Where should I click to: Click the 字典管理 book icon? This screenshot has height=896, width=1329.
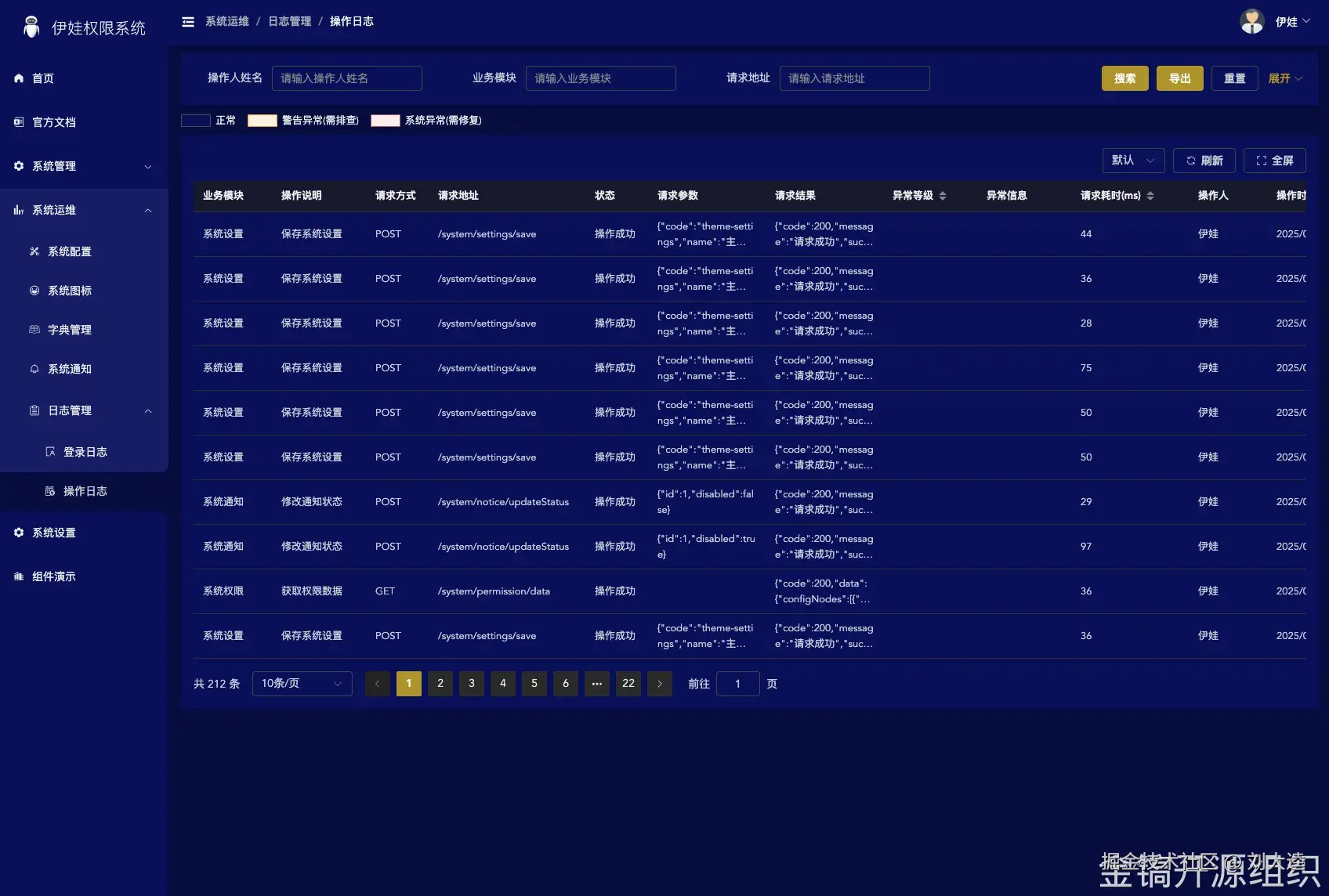[x=34, y=330]
